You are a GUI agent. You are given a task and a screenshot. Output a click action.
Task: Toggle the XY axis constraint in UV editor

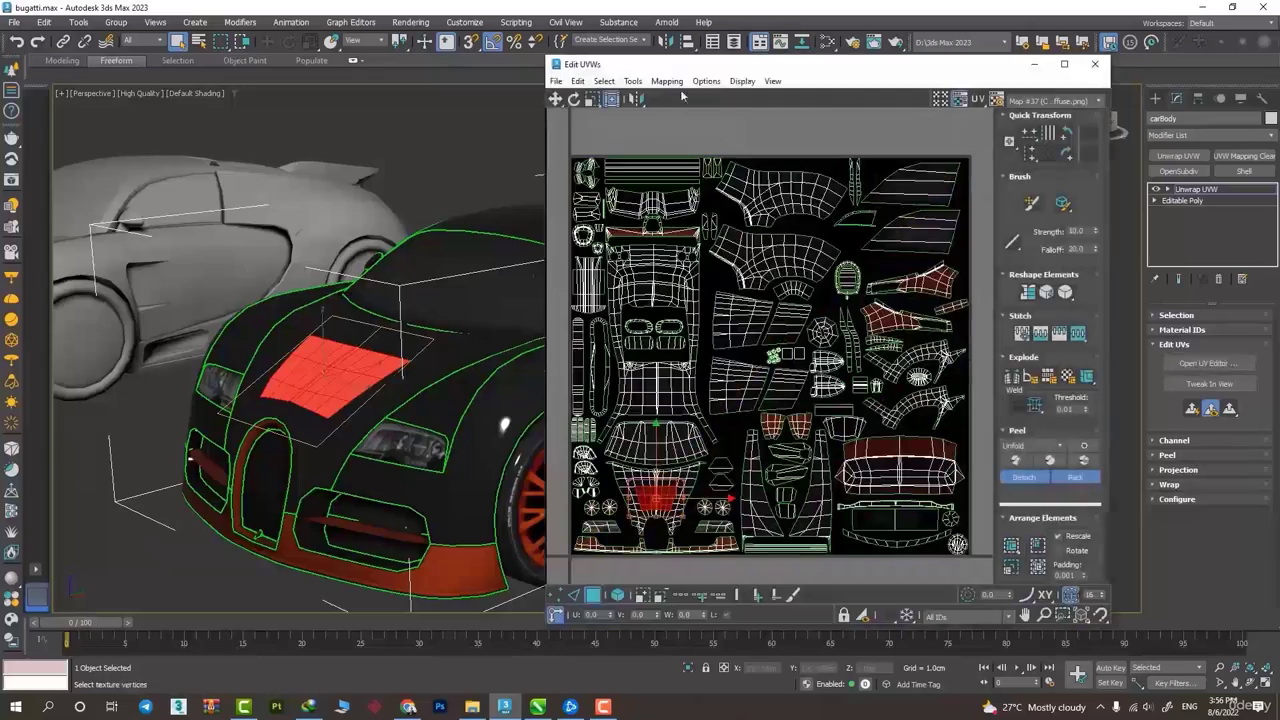1045,595
